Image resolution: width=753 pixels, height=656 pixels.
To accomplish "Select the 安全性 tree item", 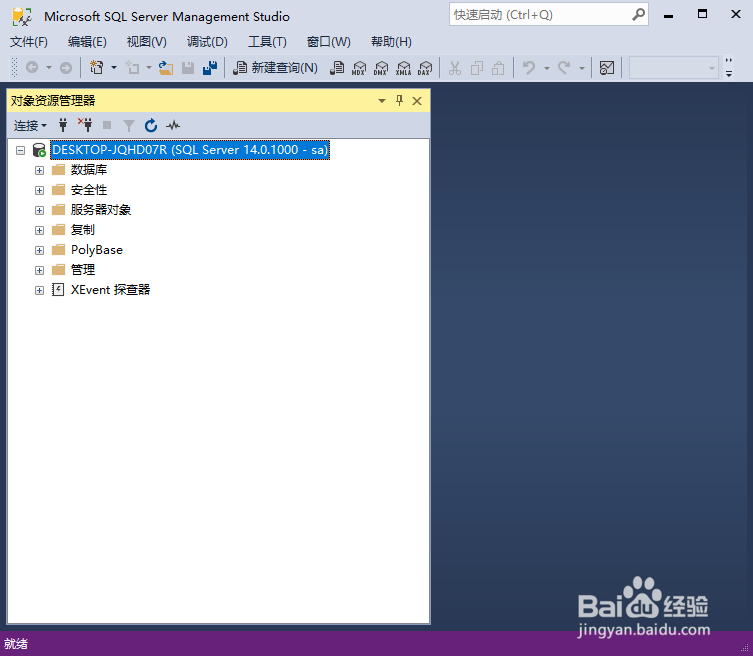I will pyautogui.click(x=89, y=190).
